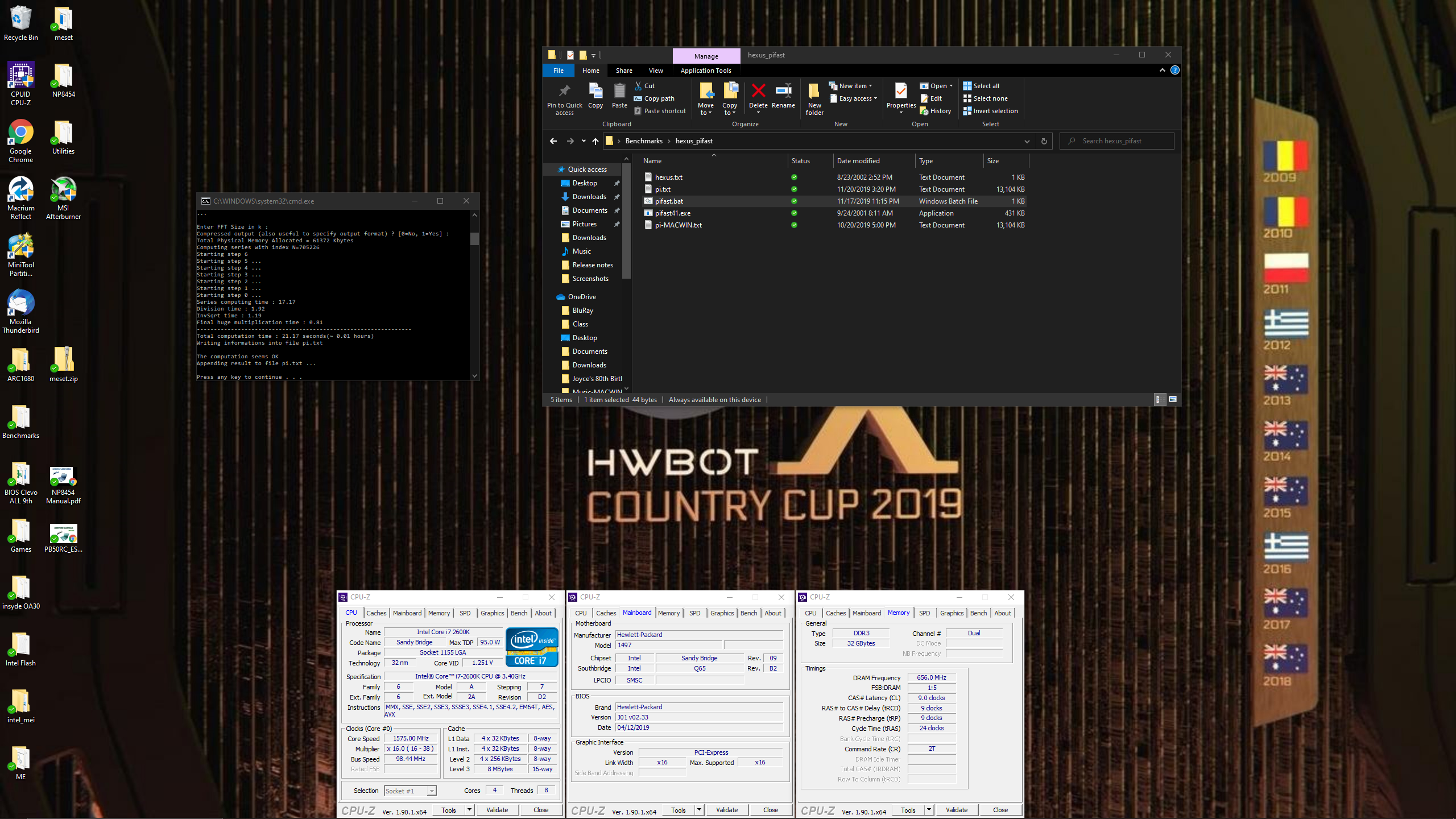Select the pifast41.exe file row
The height and width of the screenshot is (819, 1456).
[834, 213]
